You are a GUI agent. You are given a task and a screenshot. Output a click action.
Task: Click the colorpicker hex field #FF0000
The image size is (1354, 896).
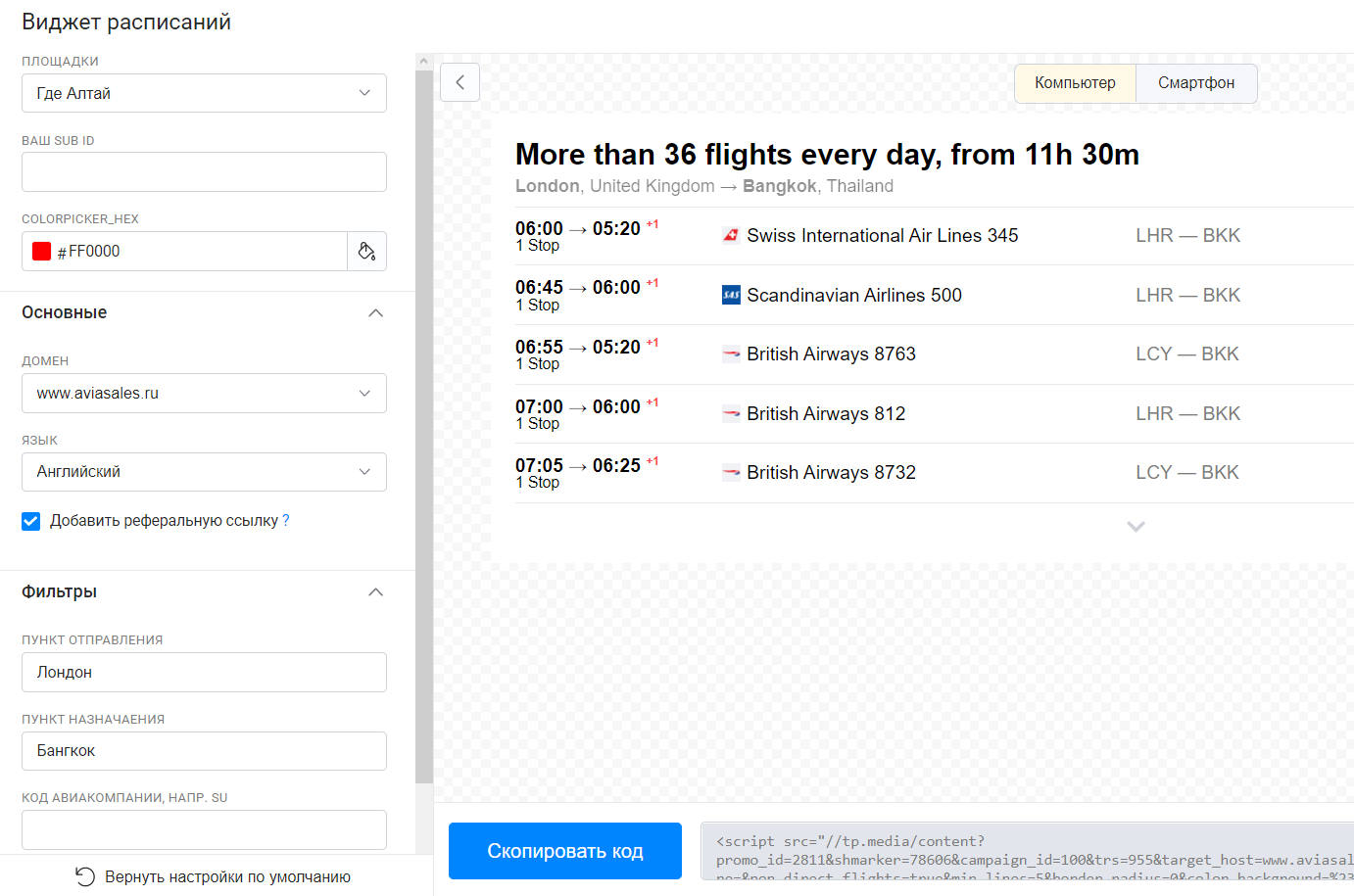point(184,251)
